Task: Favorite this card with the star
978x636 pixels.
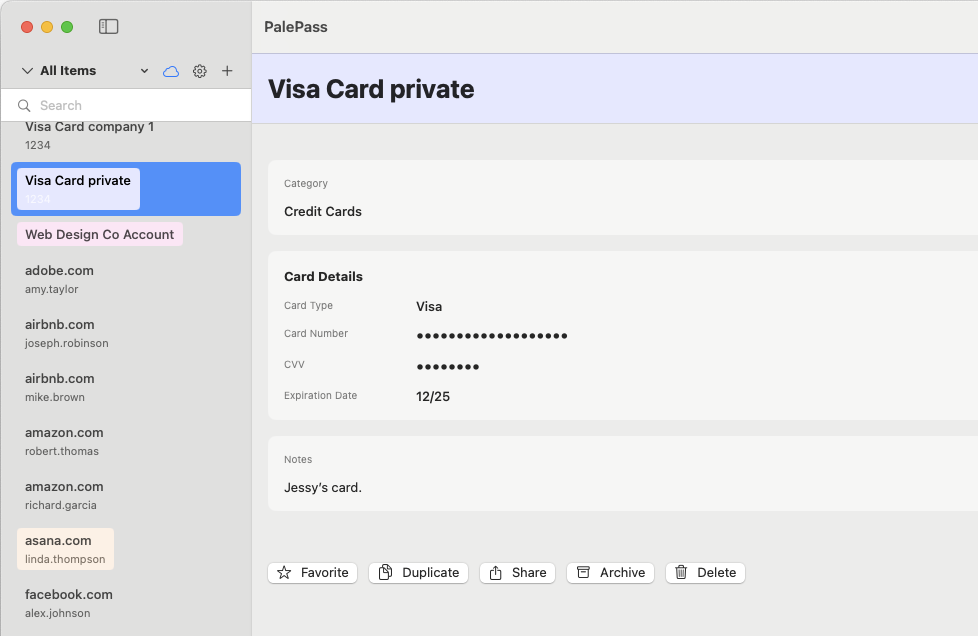Action: pyautogui.click(x=284, y=572)
